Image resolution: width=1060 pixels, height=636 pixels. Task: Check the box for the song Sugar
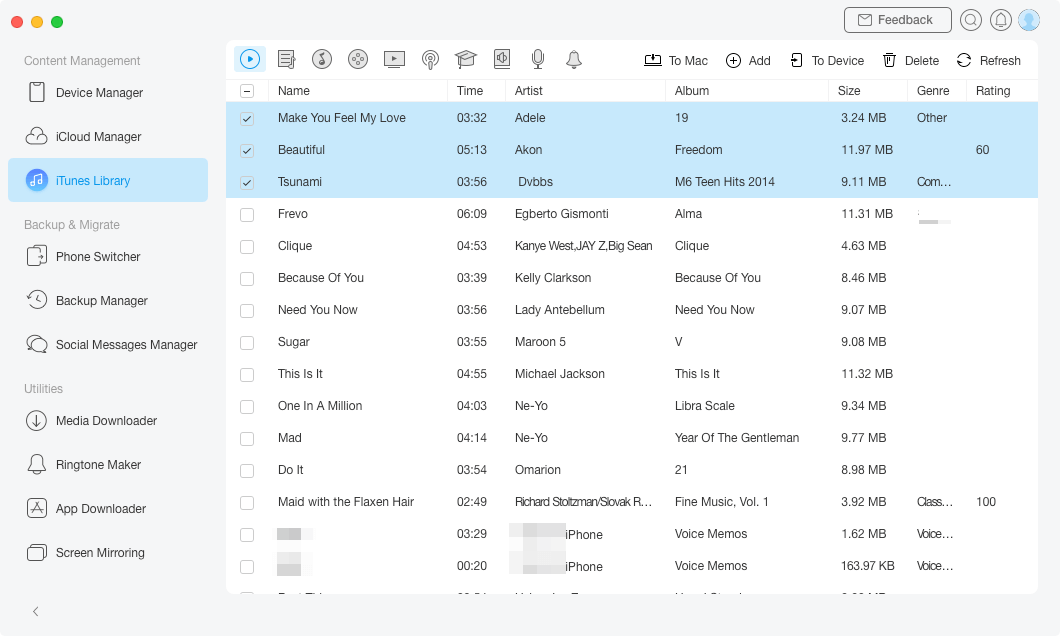tap(247, 342)
